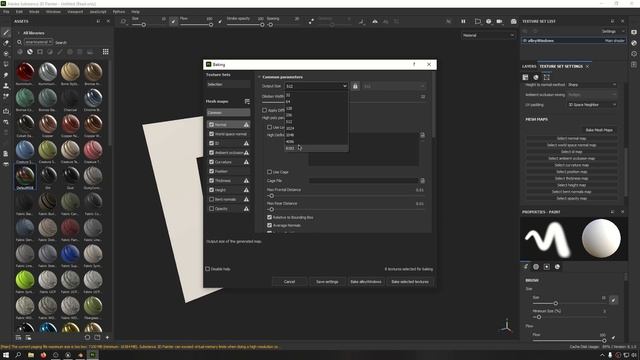This screenshot has width=640, height=360.
Task: Click the Size pen pressure icon in Brush section
Action: [613, 300]
